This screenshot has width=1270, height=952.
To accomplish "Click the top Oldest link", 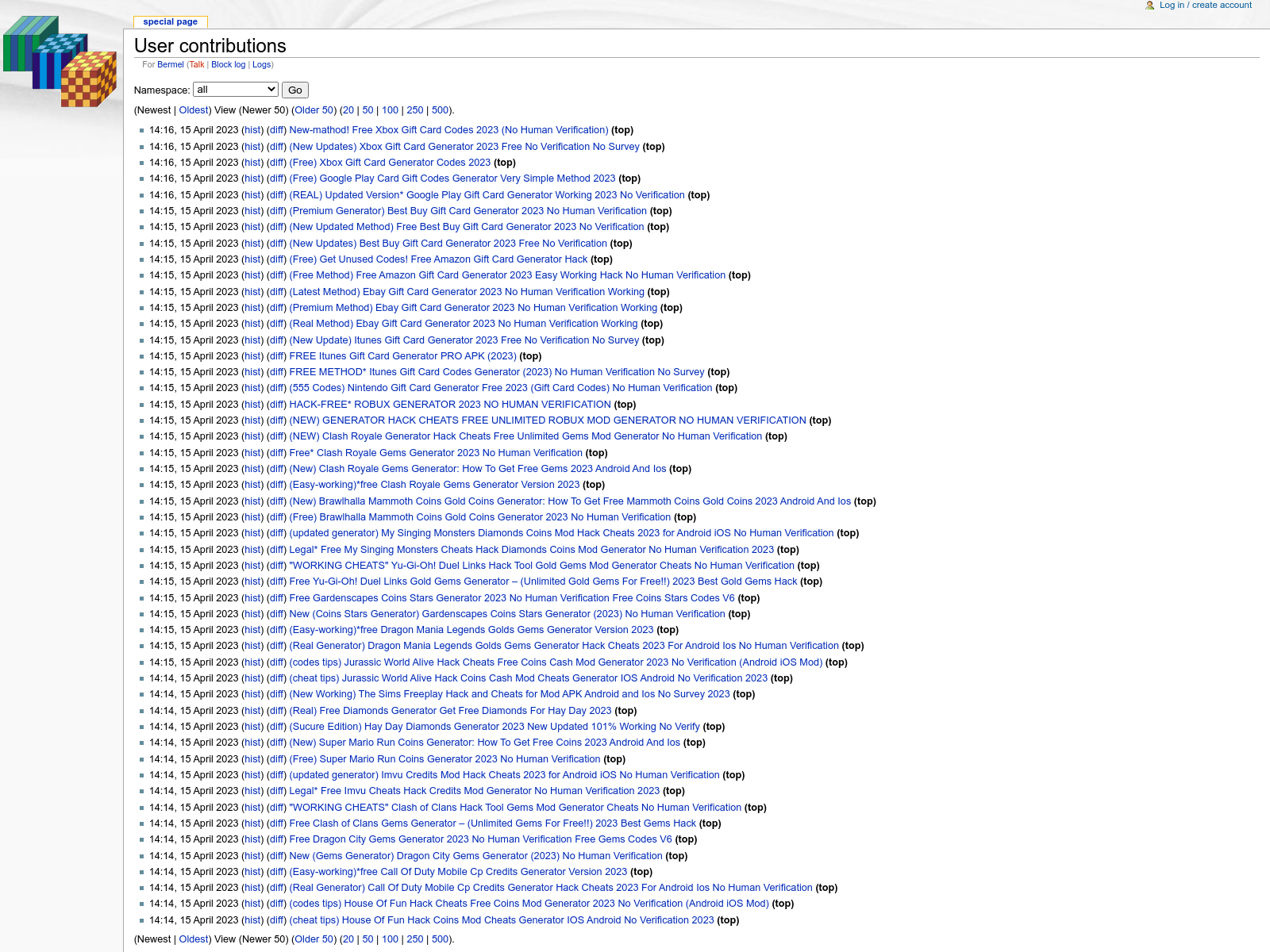I will point(194,110).
